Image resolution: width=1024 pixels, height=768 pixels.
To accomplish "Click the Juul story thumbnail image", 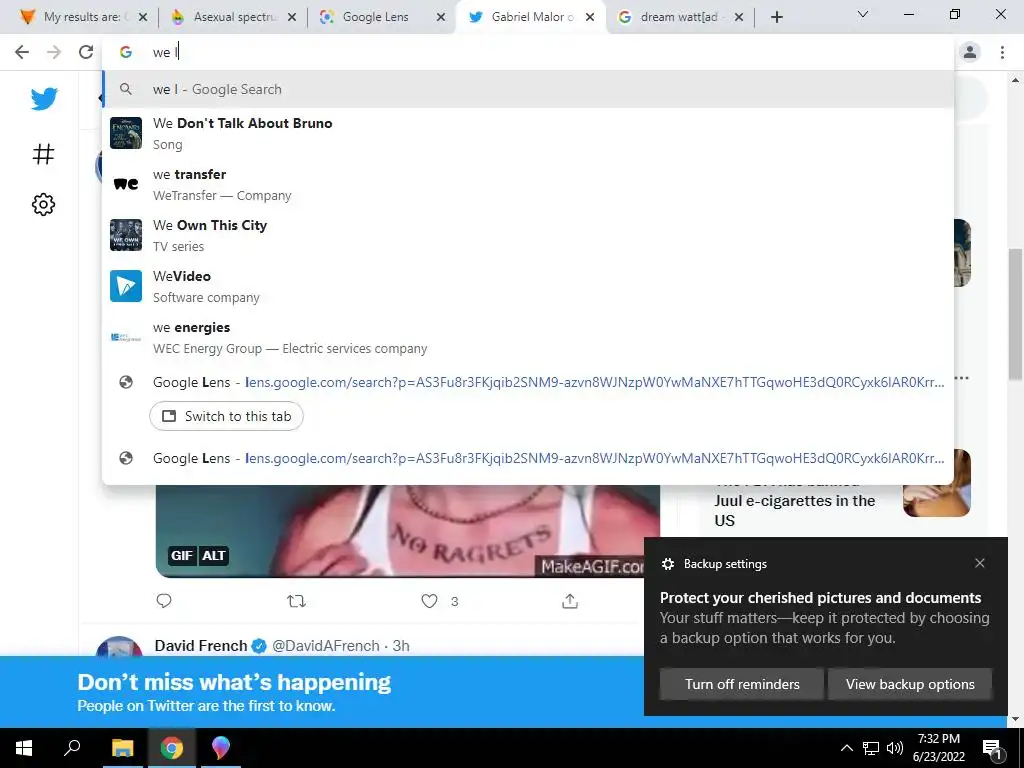I will (936, 483).
